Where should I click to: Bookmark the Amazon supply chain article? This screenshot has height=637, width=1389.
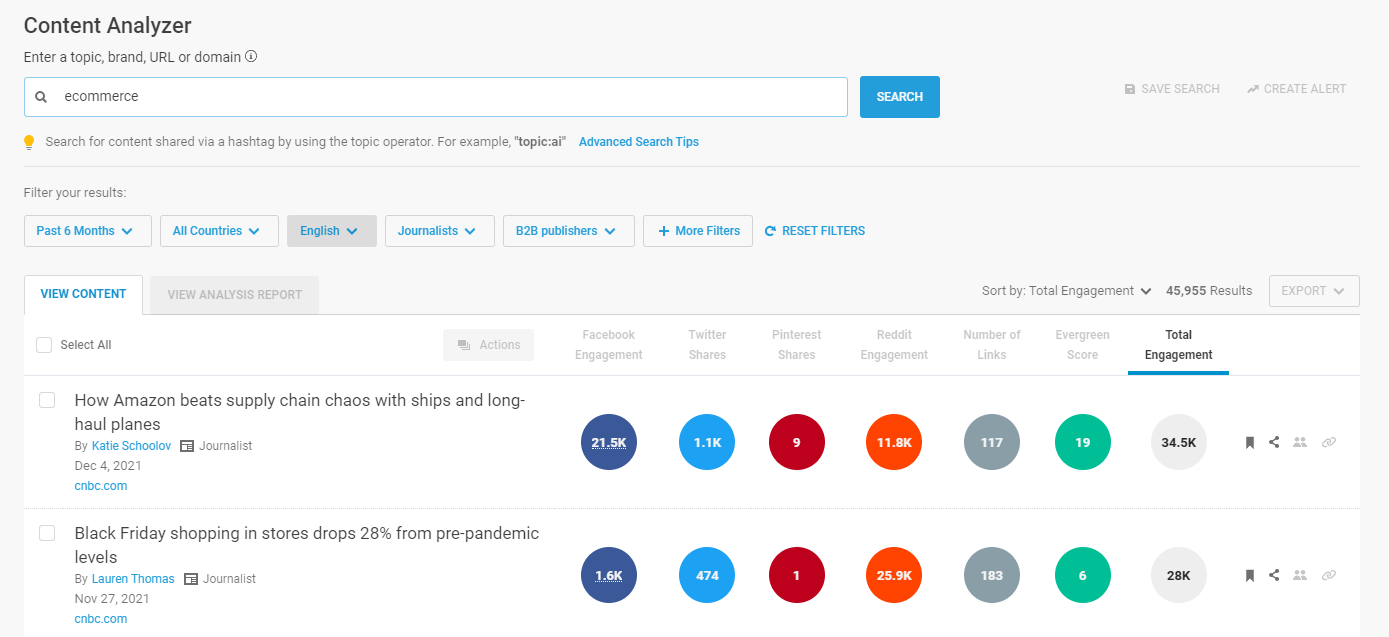(1249, 442)
